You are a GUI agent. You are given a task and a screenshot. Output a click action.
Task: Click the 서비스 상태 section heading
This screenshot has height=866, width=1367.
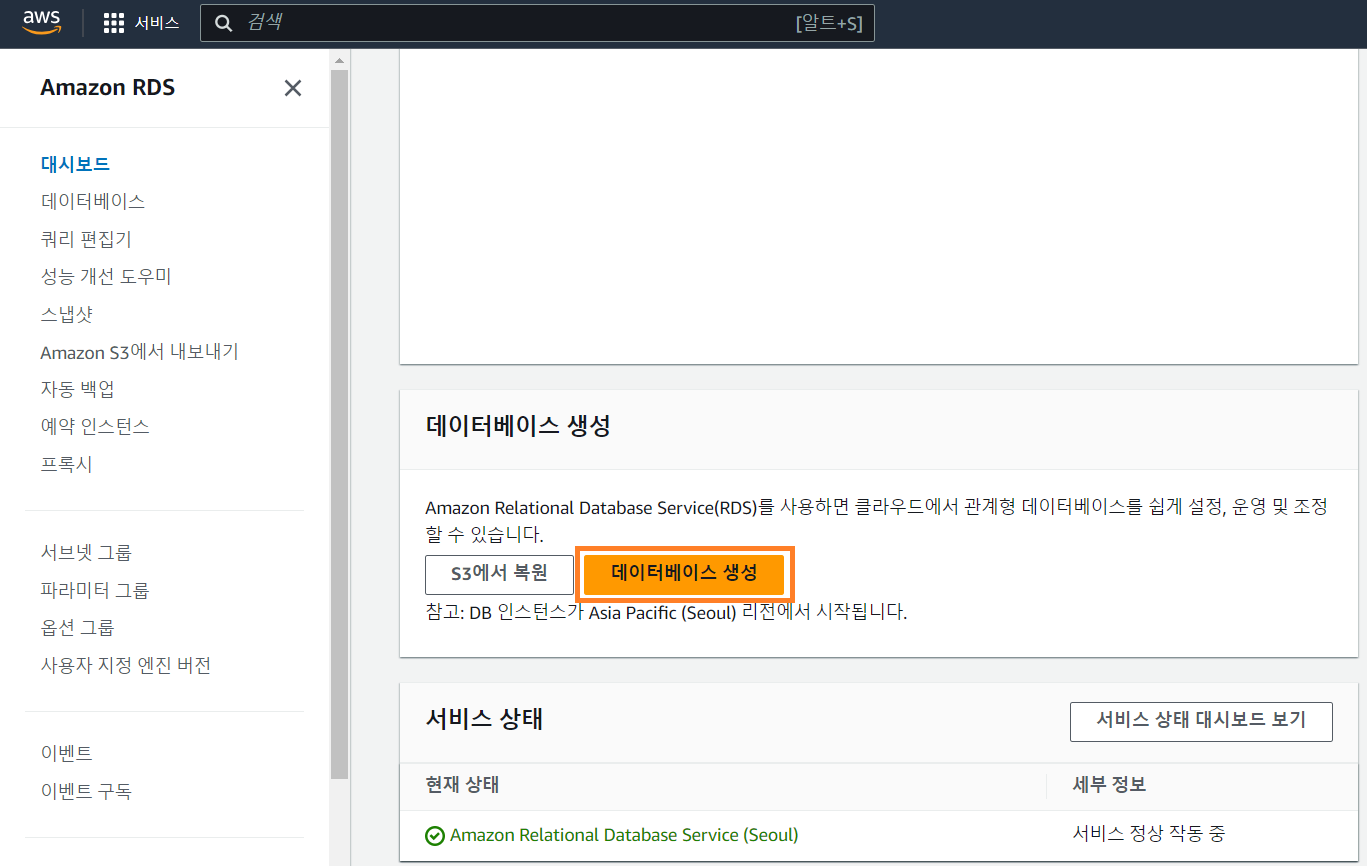tap(484, 719)
